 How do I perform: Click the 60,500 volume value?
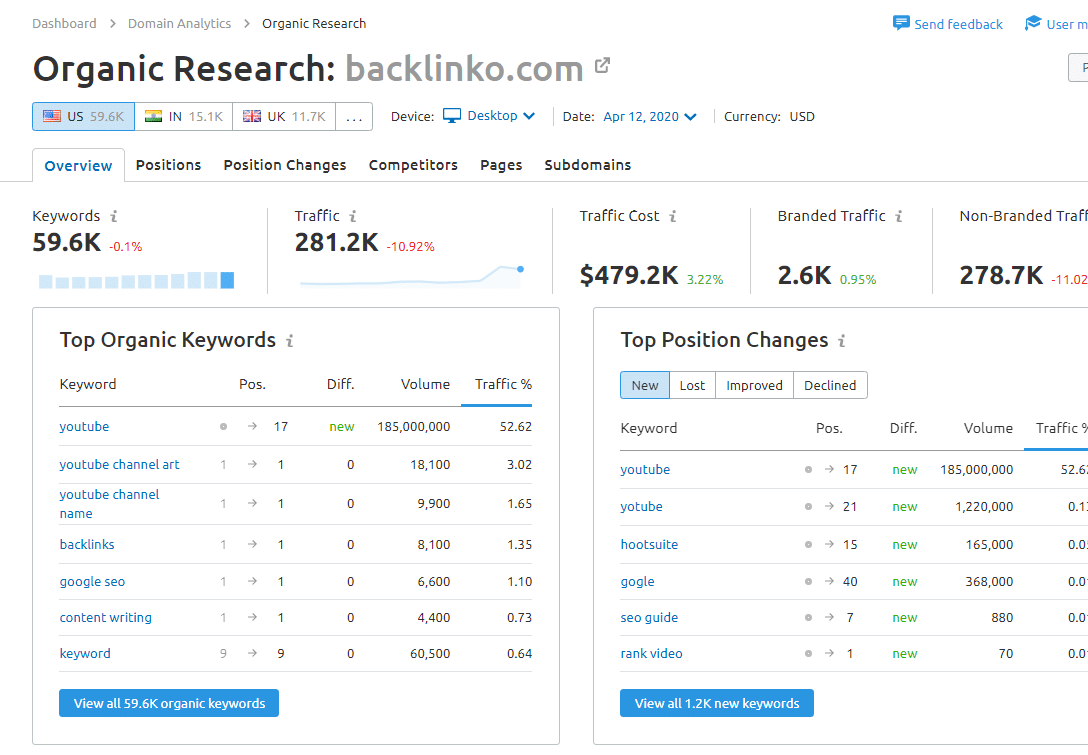(x=430, y=654)
